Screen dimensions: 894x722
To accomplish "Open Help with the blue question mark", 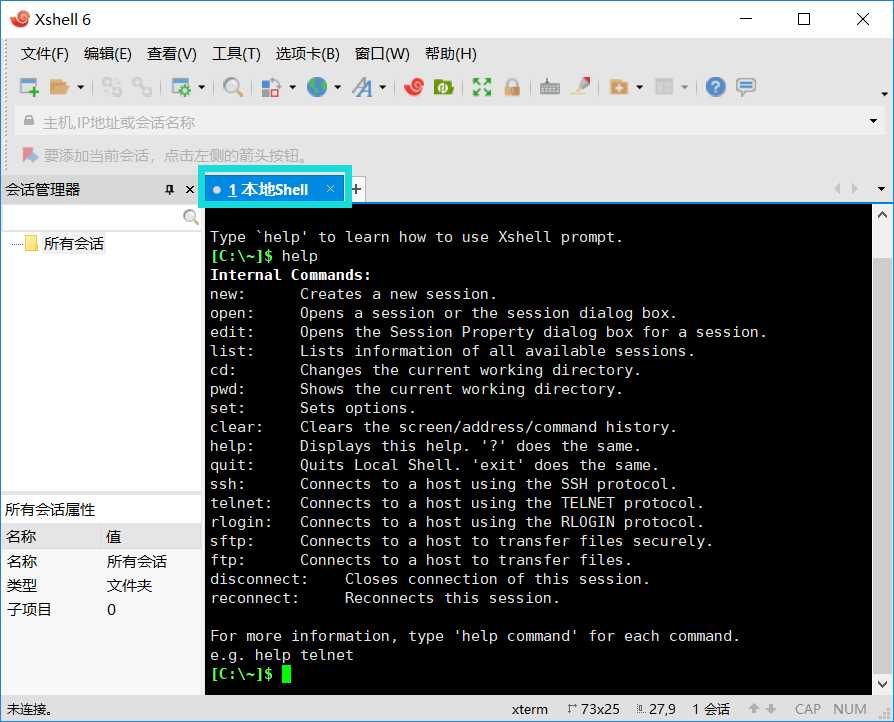I will point(716,87).
